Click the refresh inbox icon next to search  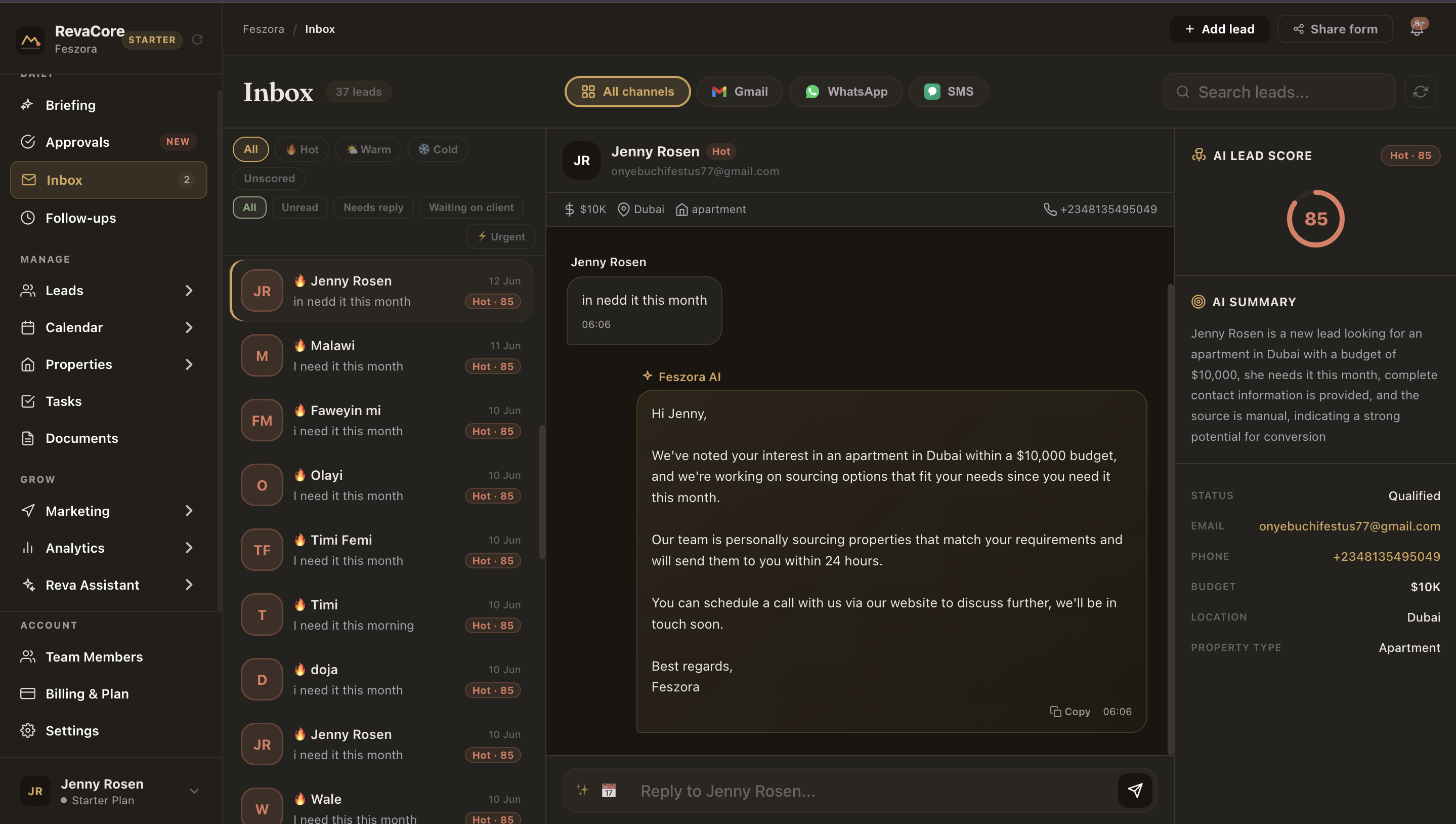point(1420,92)
